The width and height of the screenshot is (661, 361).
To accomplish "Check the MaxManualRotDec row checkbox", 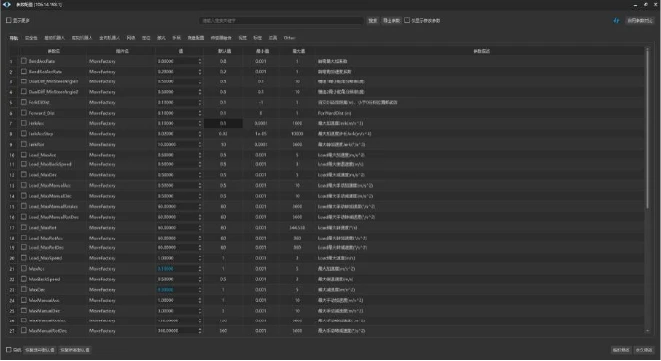I will tap(24, 331).
